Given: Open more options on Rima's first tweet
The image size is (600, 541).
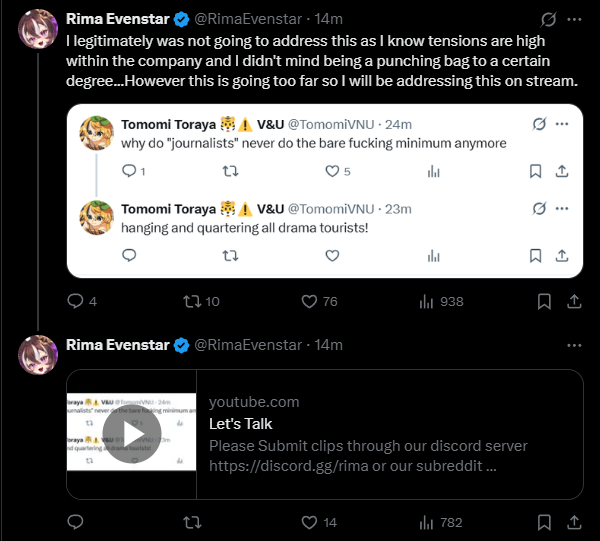Looking at the screenshot, I should coord(574,19).
